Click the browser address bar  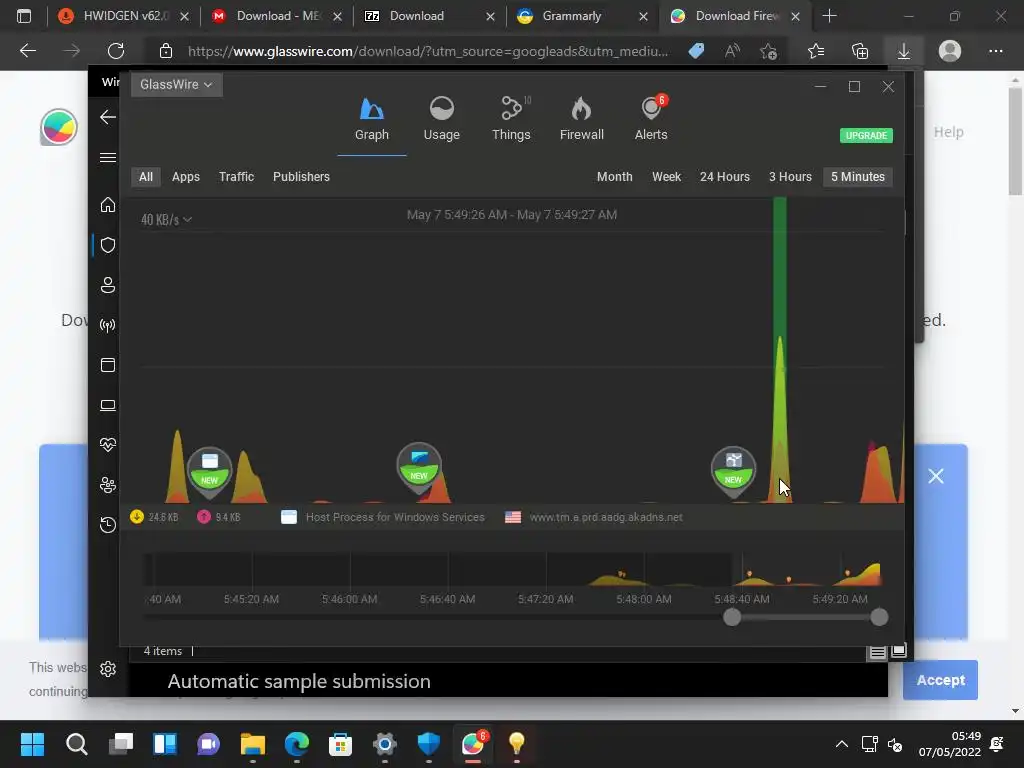coord(428,51)
